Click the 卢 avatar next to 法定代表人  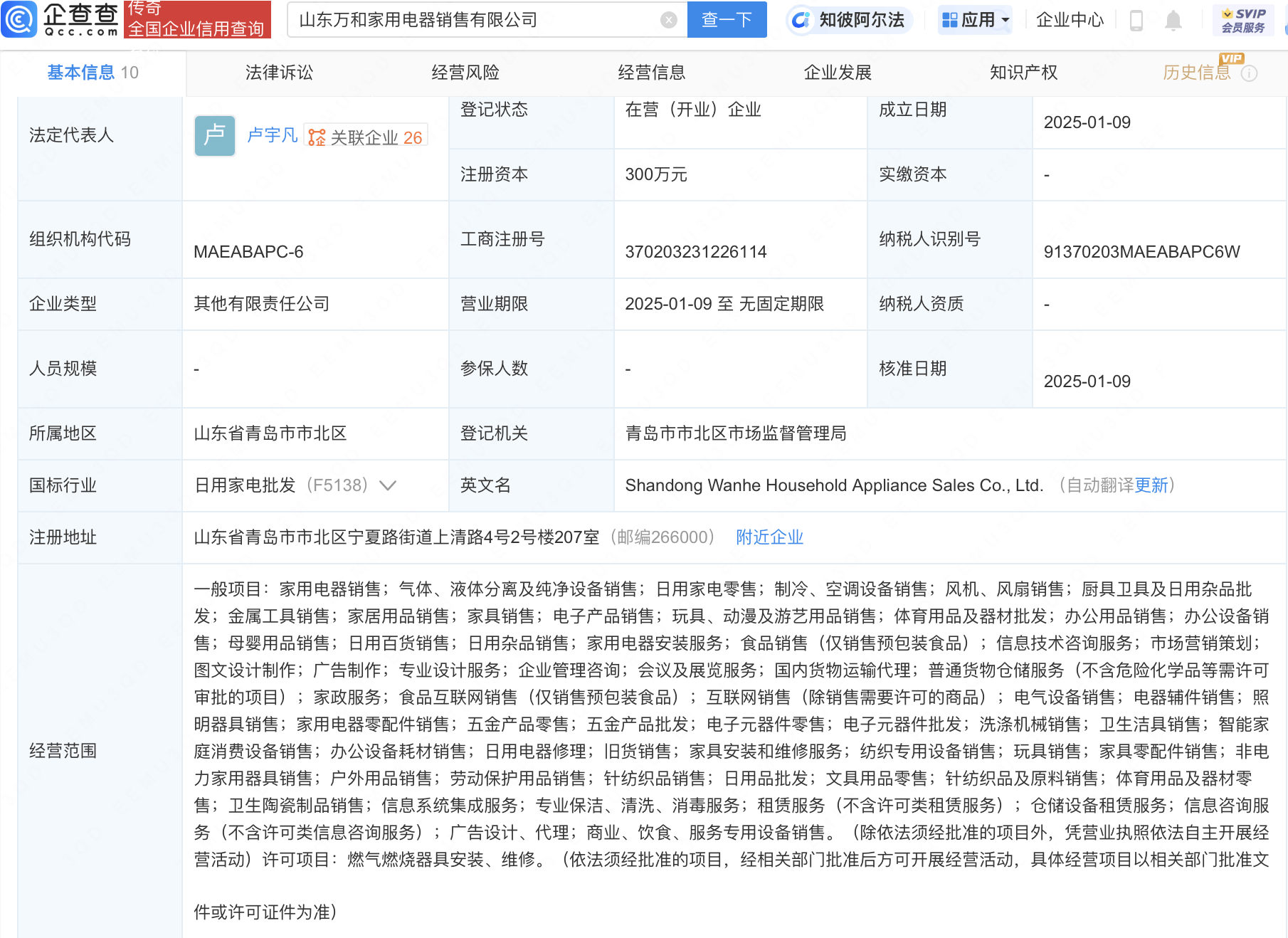tap(214, 135)
